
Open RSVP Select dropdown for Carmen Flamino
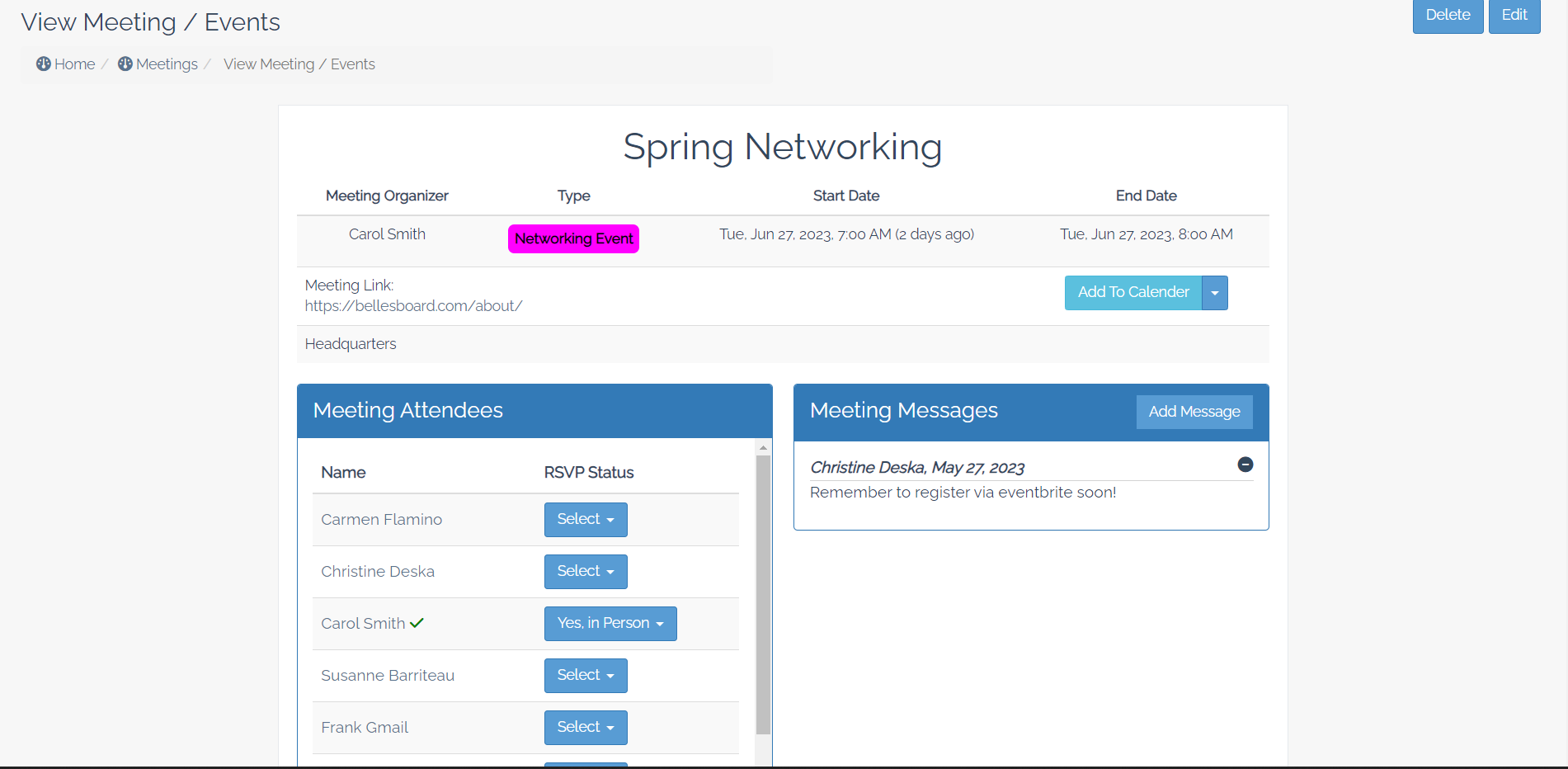click(586, 520)
